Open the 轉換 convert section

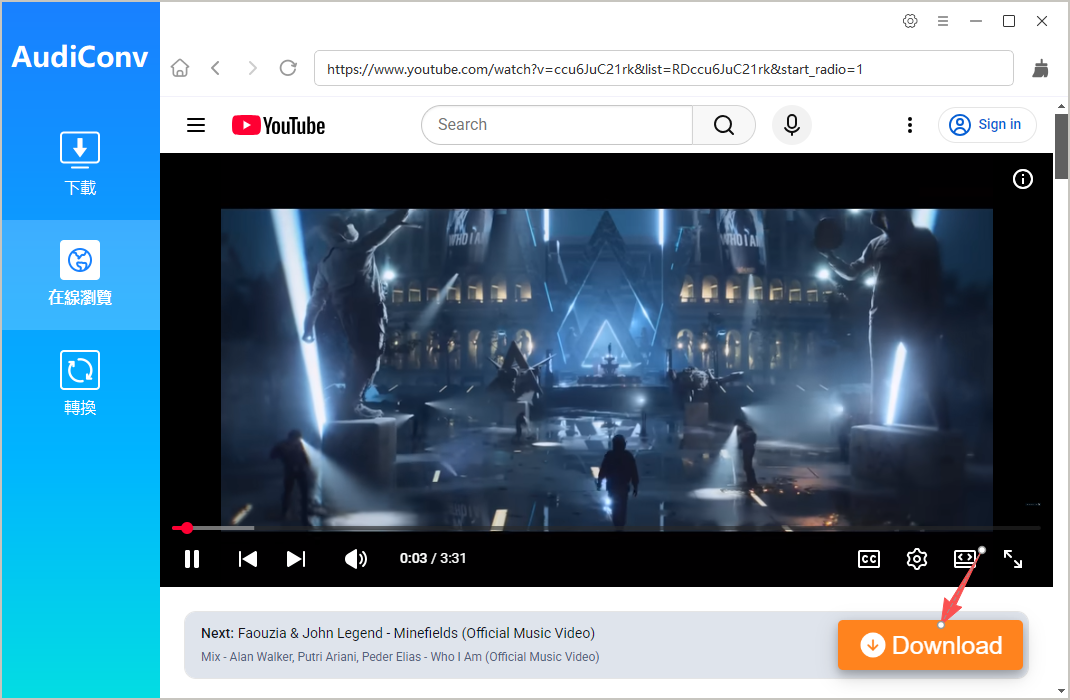point(80,383)
